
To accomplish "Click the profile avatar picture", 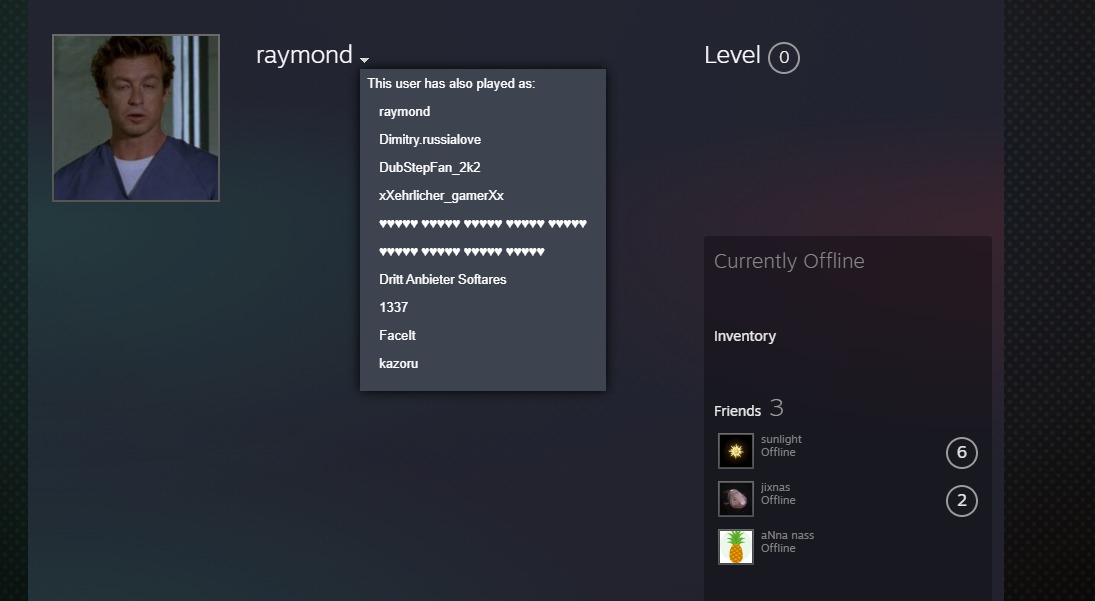I will pos(136,118).
